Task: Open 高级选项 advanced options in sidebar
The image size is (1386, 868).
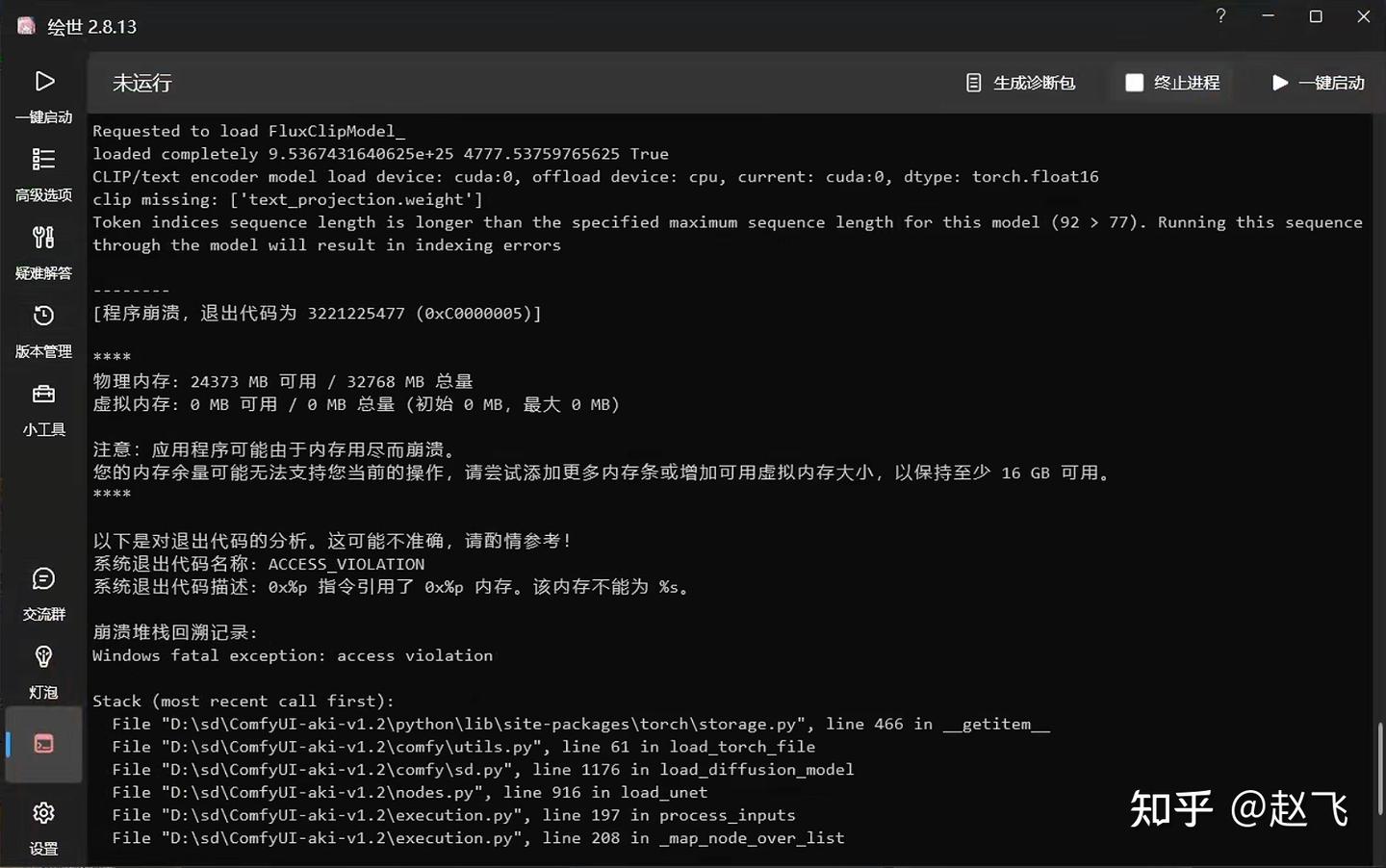Action: [x=43, y=173]
